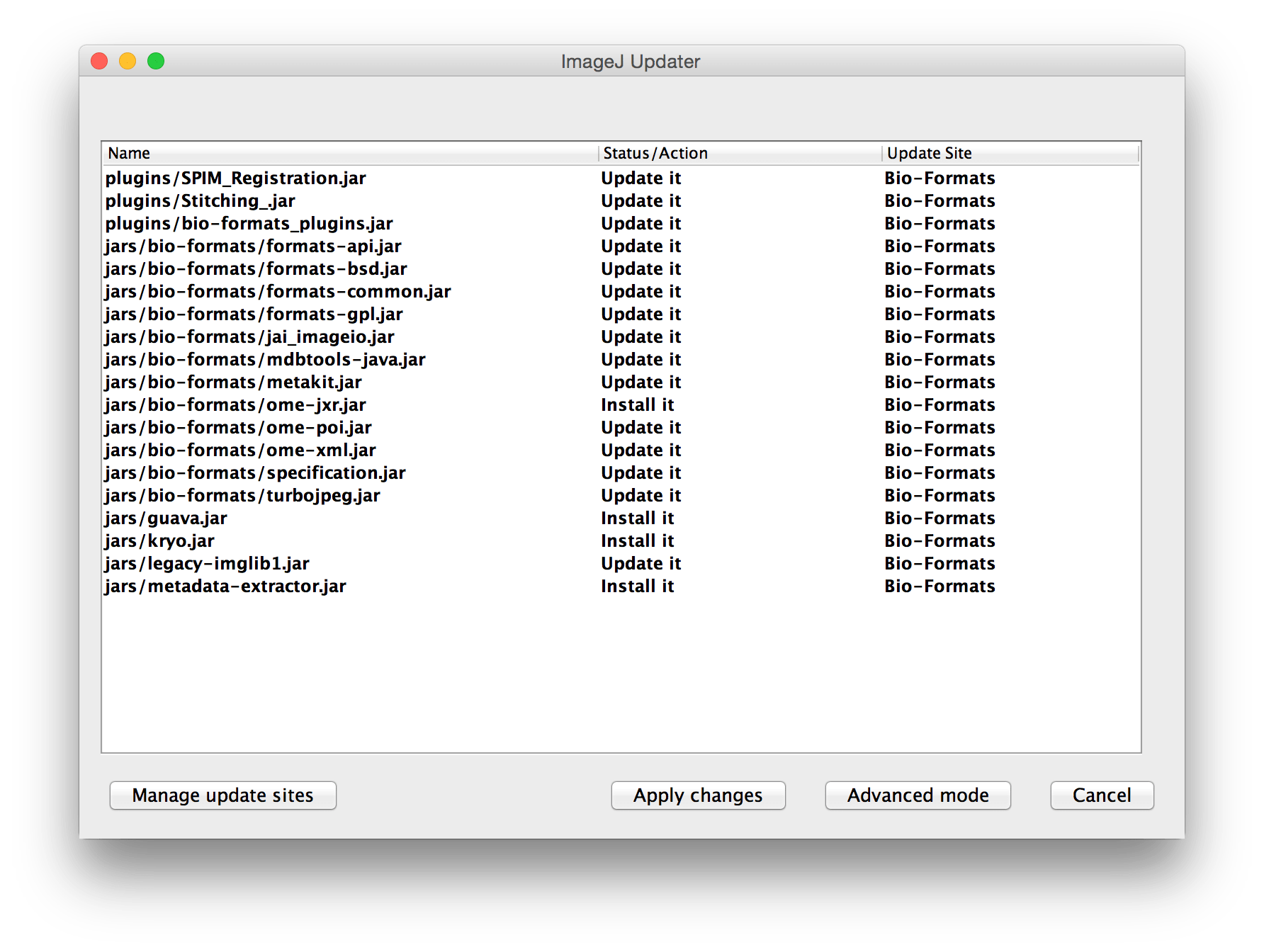The image size is (1264, 952).
Task: Click the Manage update sites button
Action: [x=222, y=795]
